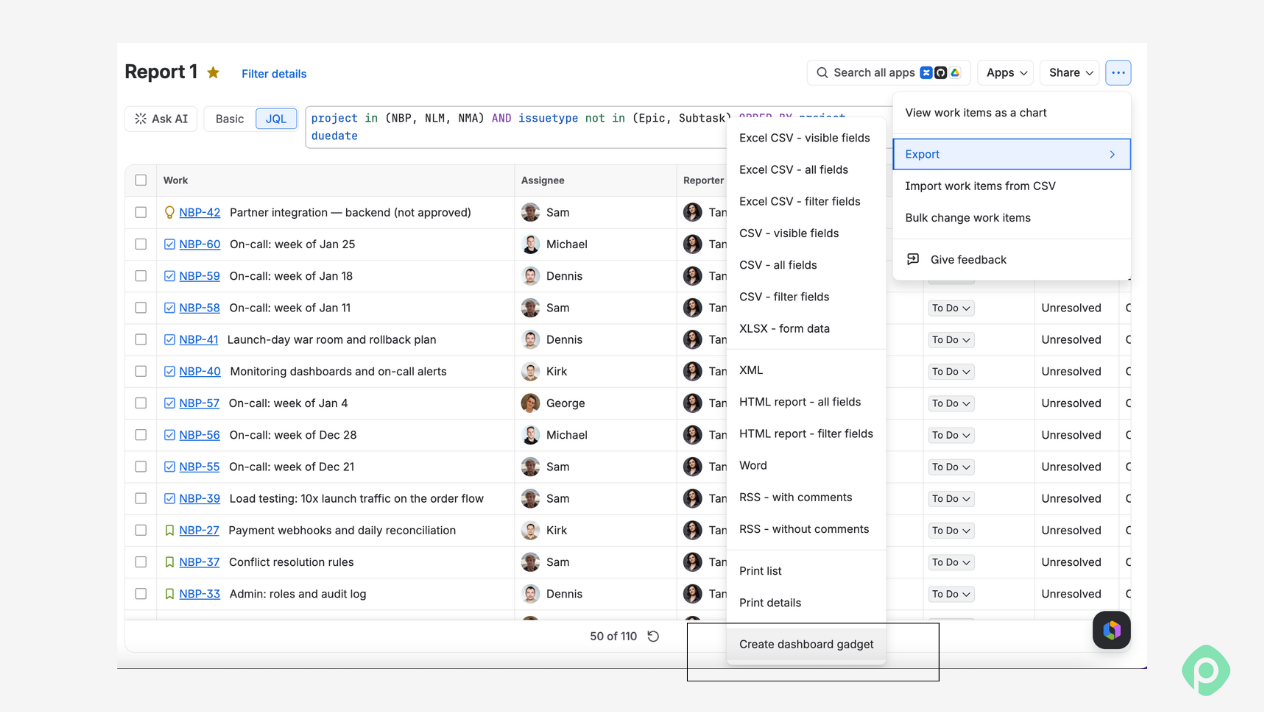Select Create dashboard gadget

point(806,644)
